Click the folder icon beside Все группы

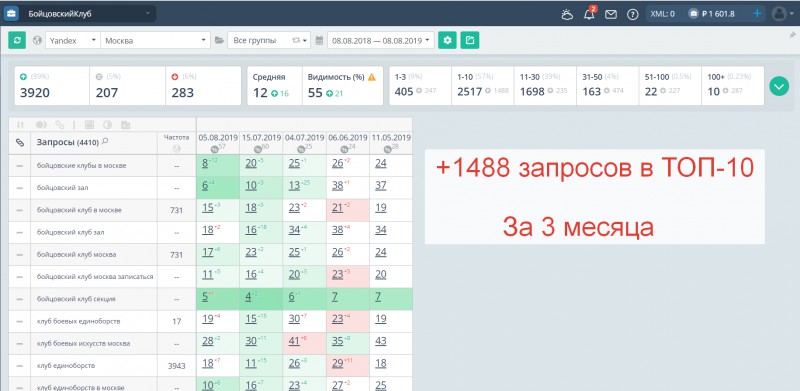tap(219, 40)
